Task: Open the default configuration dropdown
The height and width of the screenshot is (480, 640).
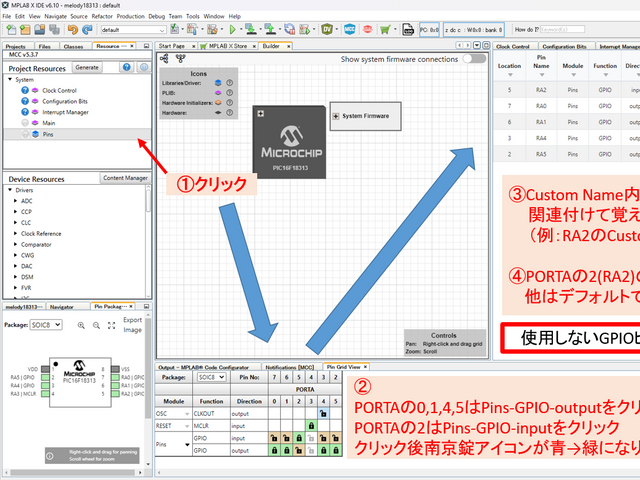Action: (x=133, y=30)
